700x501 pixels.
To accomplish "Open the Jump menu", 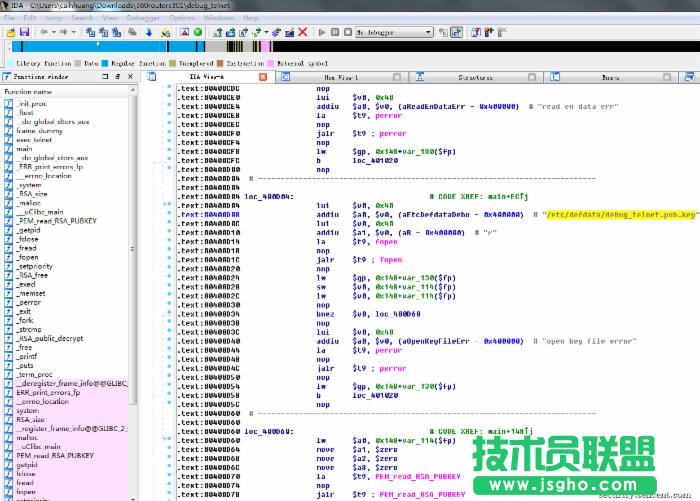I will pos(54,18).
